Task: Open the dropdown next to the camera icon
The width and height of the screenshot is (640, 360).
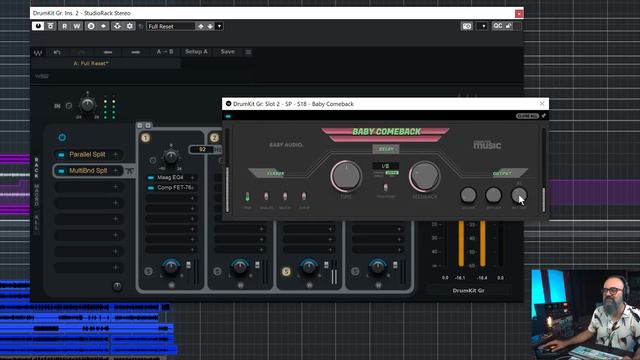Action: click(x=483, y=26)
